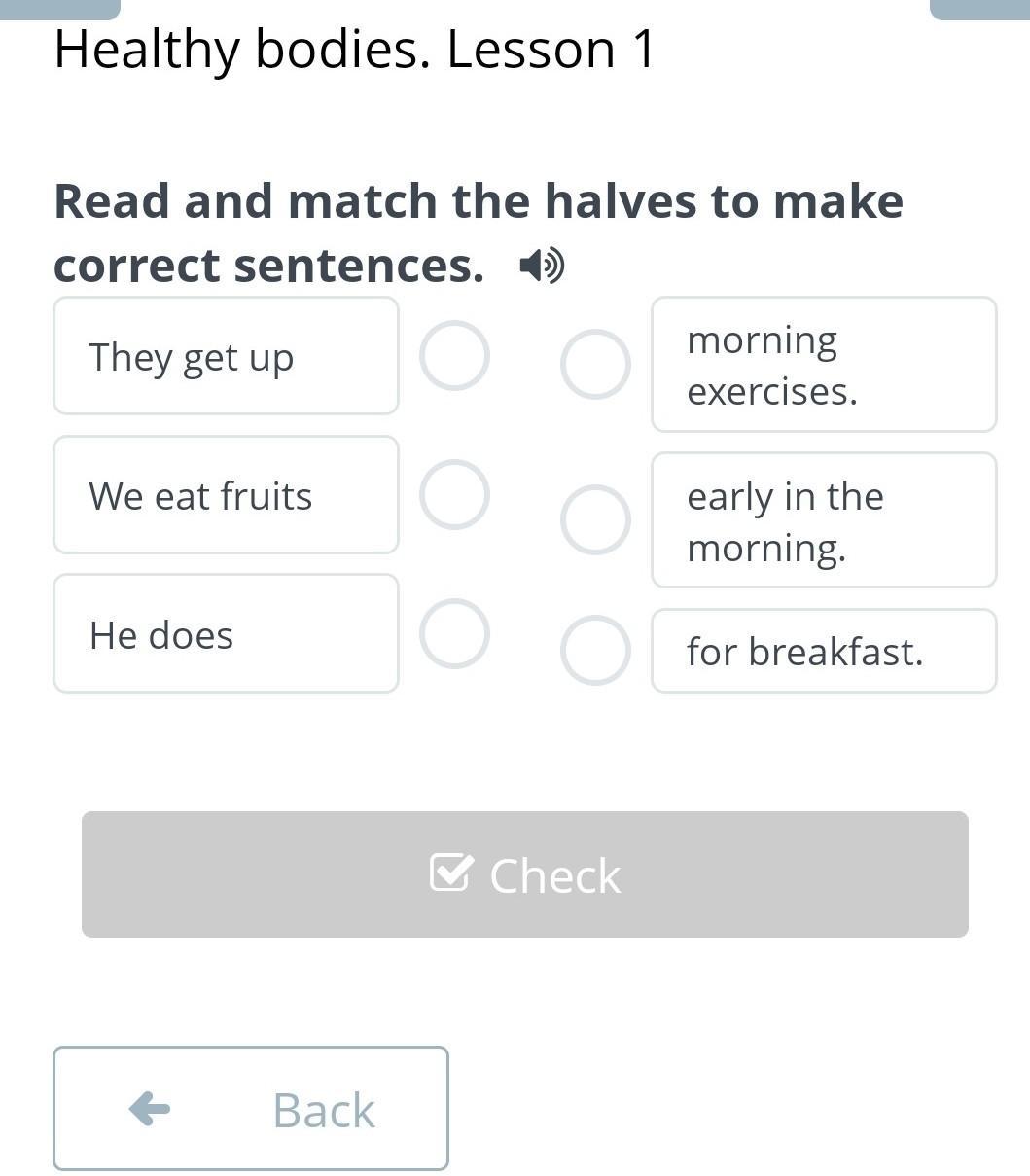Viewport: 1030px width, 1176px height.
Task: Select the circle beside "They get up"
Action: 454,355
